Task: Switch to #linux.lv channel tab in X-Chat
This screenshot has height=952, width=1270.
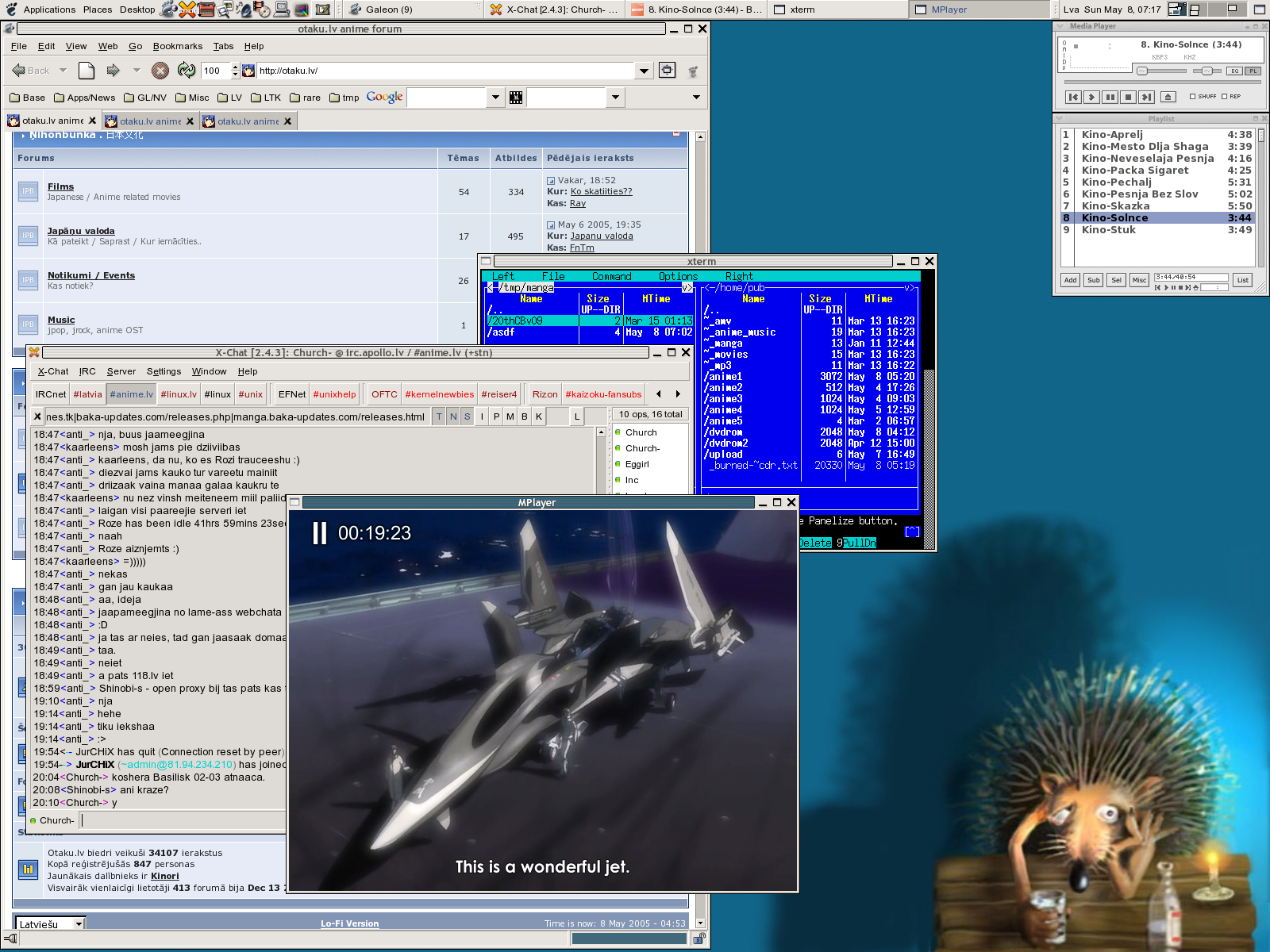Action: [179, 394]
